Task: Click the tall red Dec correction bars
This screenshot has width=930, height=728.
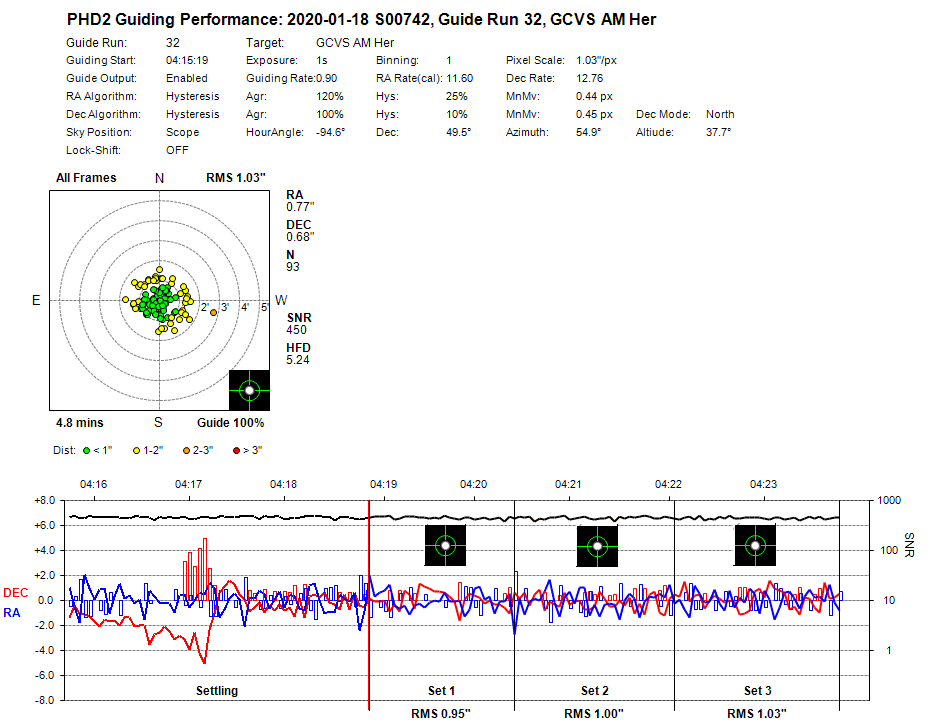Action: pos(198,570)
